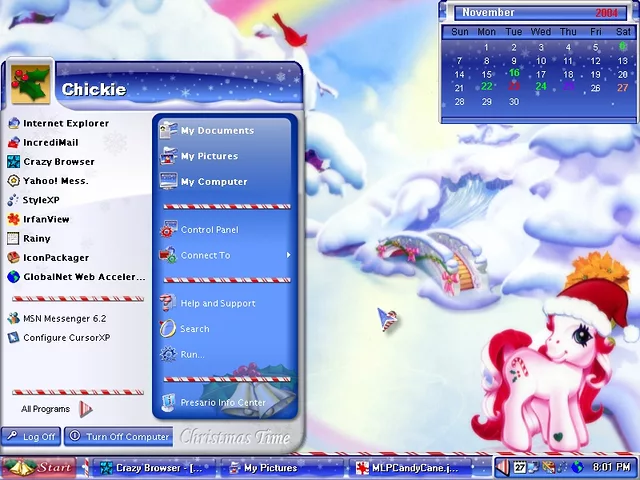Select day 10 in the calendar
The image size is (640, 480).
[541, 61]
